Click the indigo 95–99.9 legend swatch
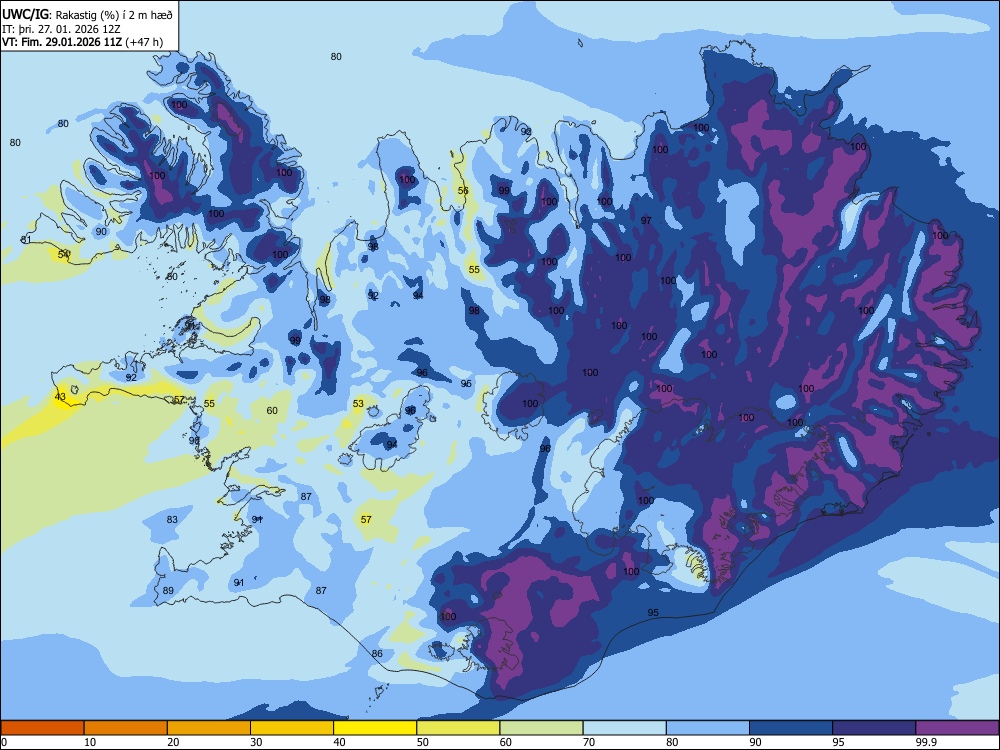 (x=874, y=728)
